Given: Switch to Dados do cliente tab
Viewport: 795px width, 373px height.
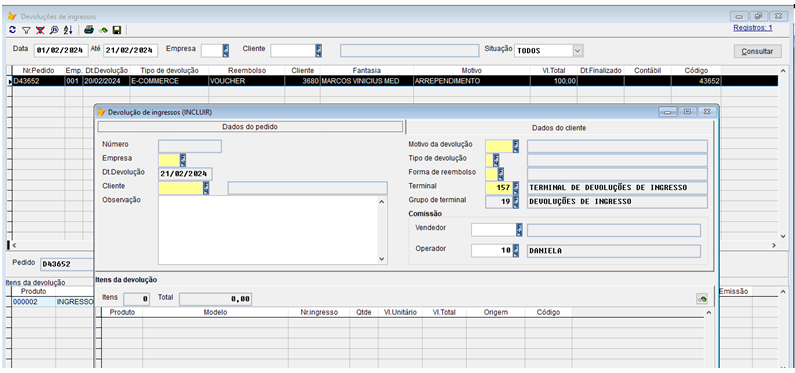Looking at the screenshot, I should [559, 128].
